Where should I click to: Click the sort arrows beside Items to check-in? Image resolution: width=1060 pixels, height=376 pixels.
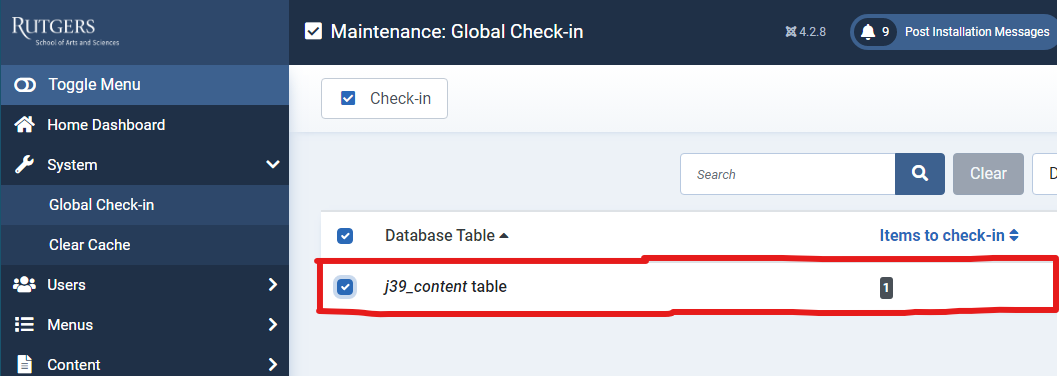(1013, 235)
